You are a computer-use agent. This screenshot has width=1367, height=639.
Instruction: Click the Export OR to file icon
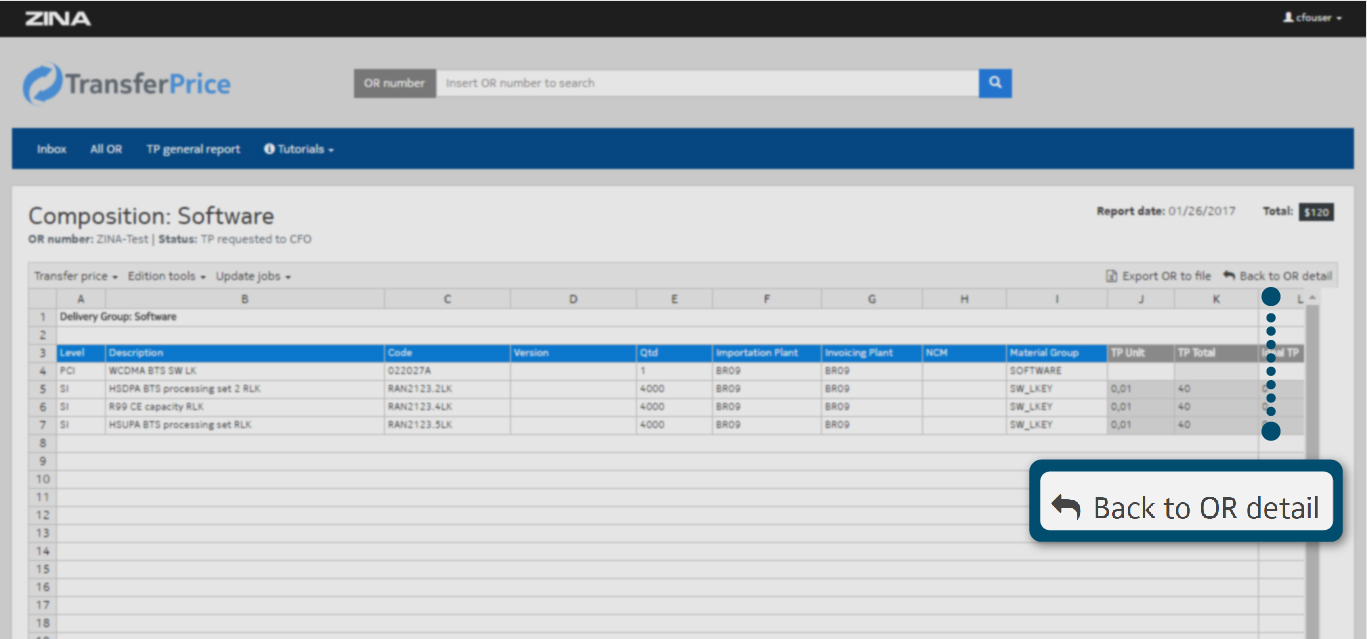coord(1111,276)
